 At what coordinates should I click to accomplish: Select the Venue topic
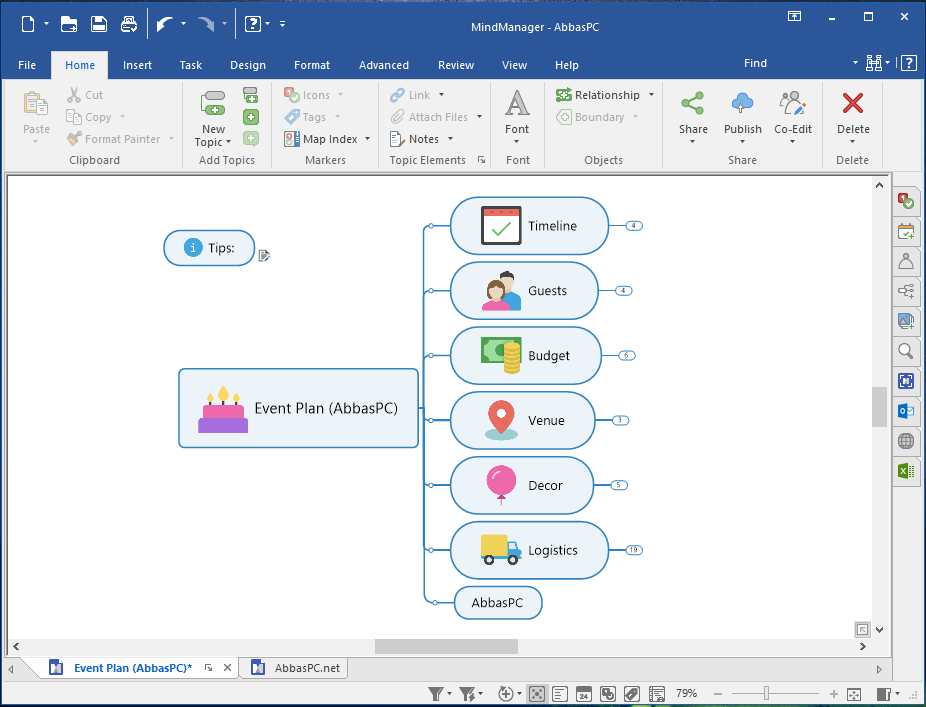522,421
